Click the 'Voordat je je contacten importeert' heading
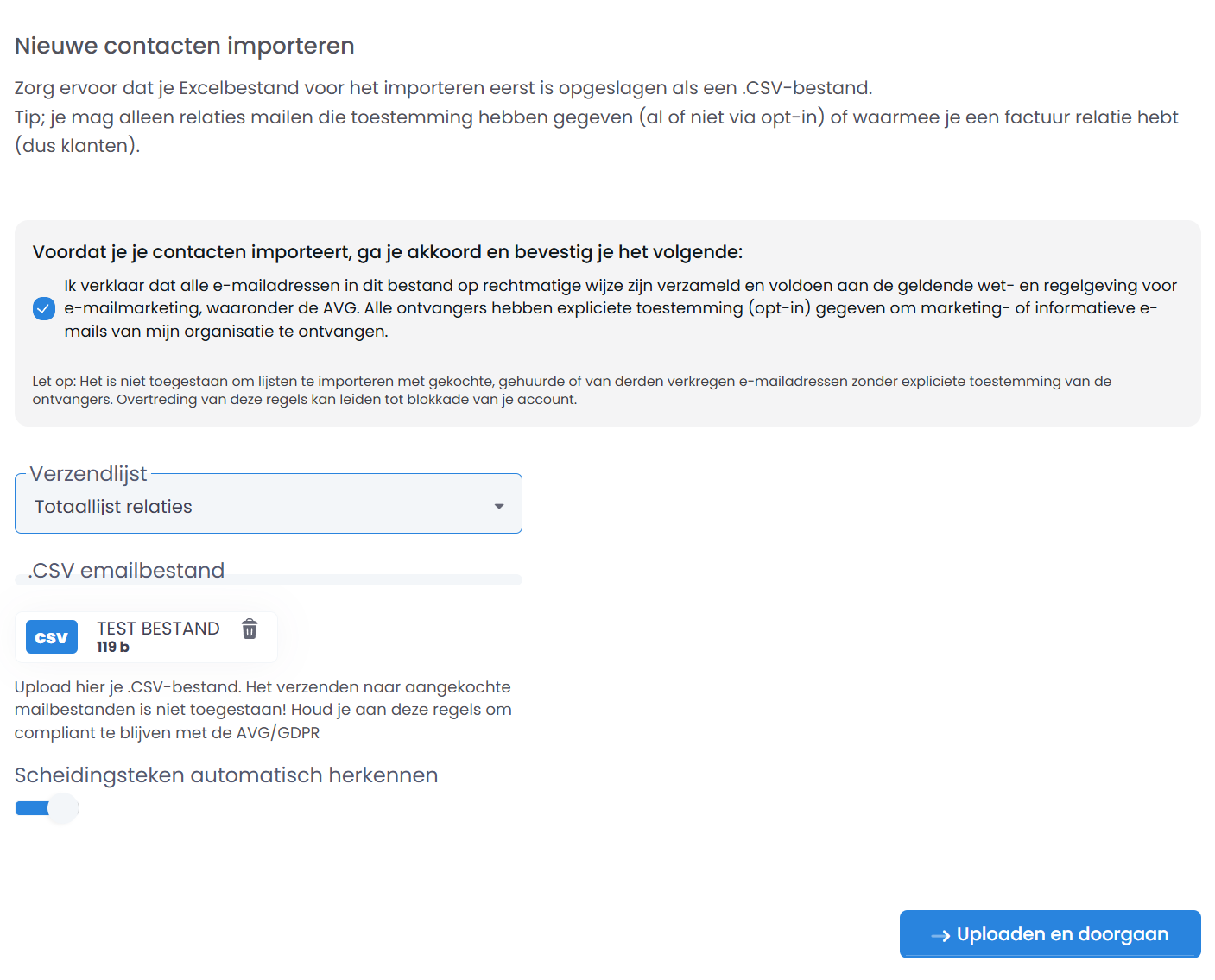Image resolution: width=1215 pixels, height=980 pixels. pos(387,252)
